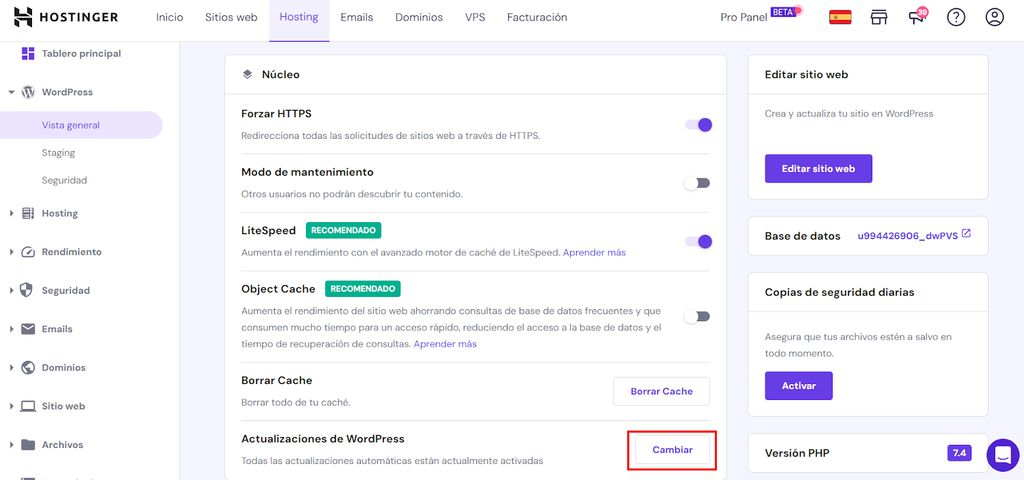
Task: Open Pro Panel link
Action: [744, 18]
